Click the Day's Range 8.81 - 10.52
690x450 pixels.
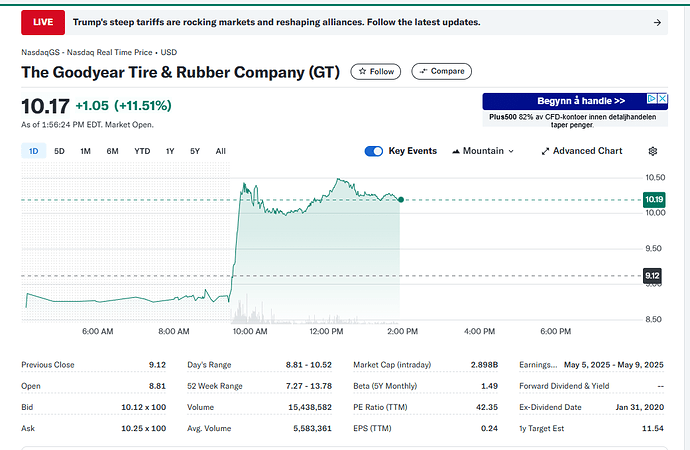coord(308,365)
